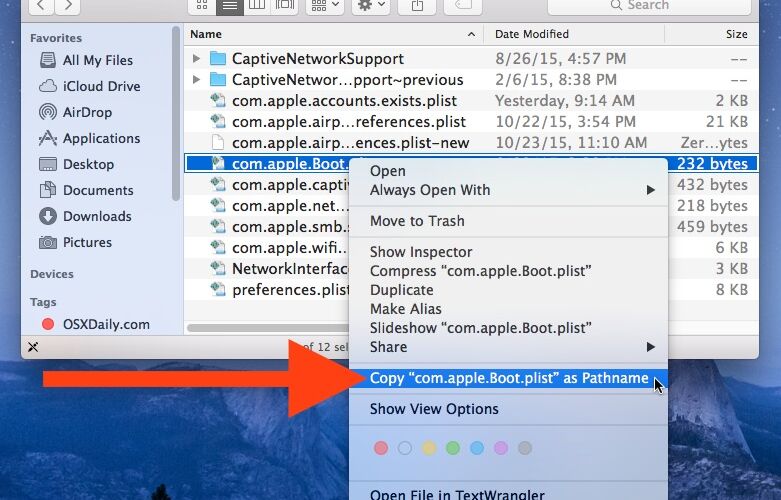Click the file list horizontal scrollbar
The image size is (781, 500).
click(x=268, y=328)
